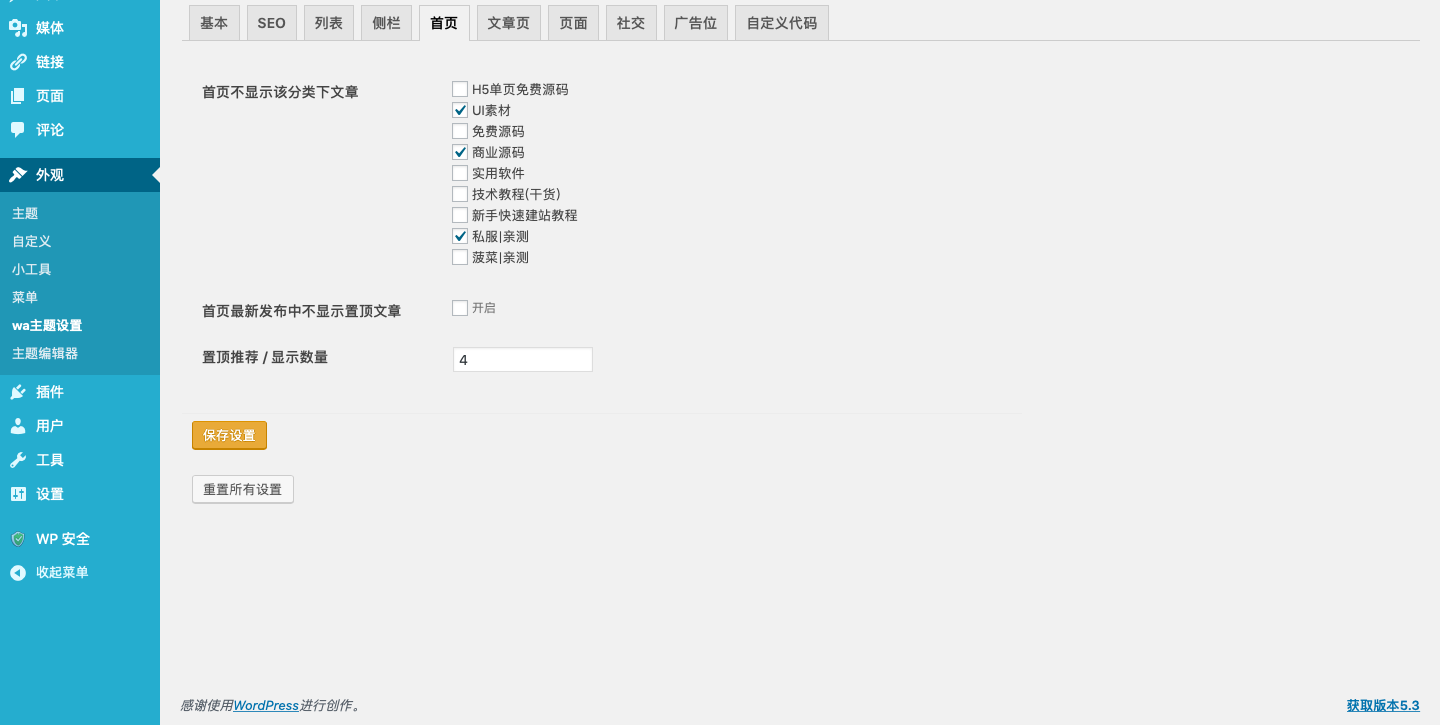Viewport: 1440px width, 725px height.
Task: Open the WordPress footer link
Action: [x=266, y=706]
